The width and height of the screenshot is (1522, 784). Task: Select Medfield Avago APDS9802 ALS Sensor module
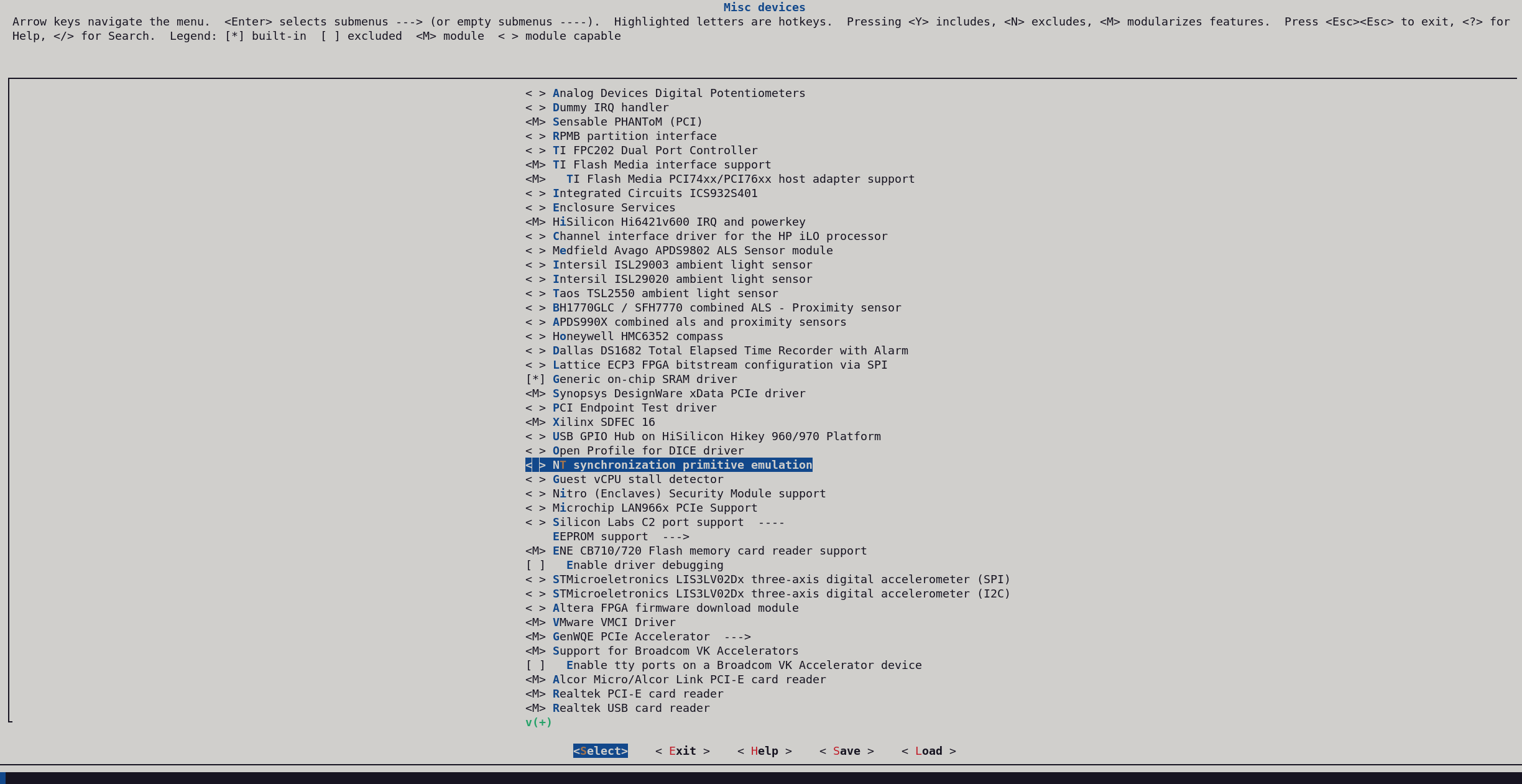[679, 251]
